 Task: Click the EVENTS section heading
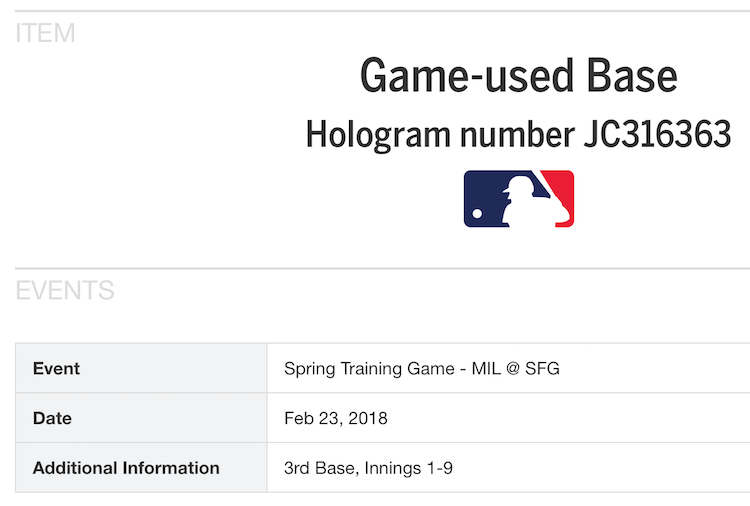[65, 291]
